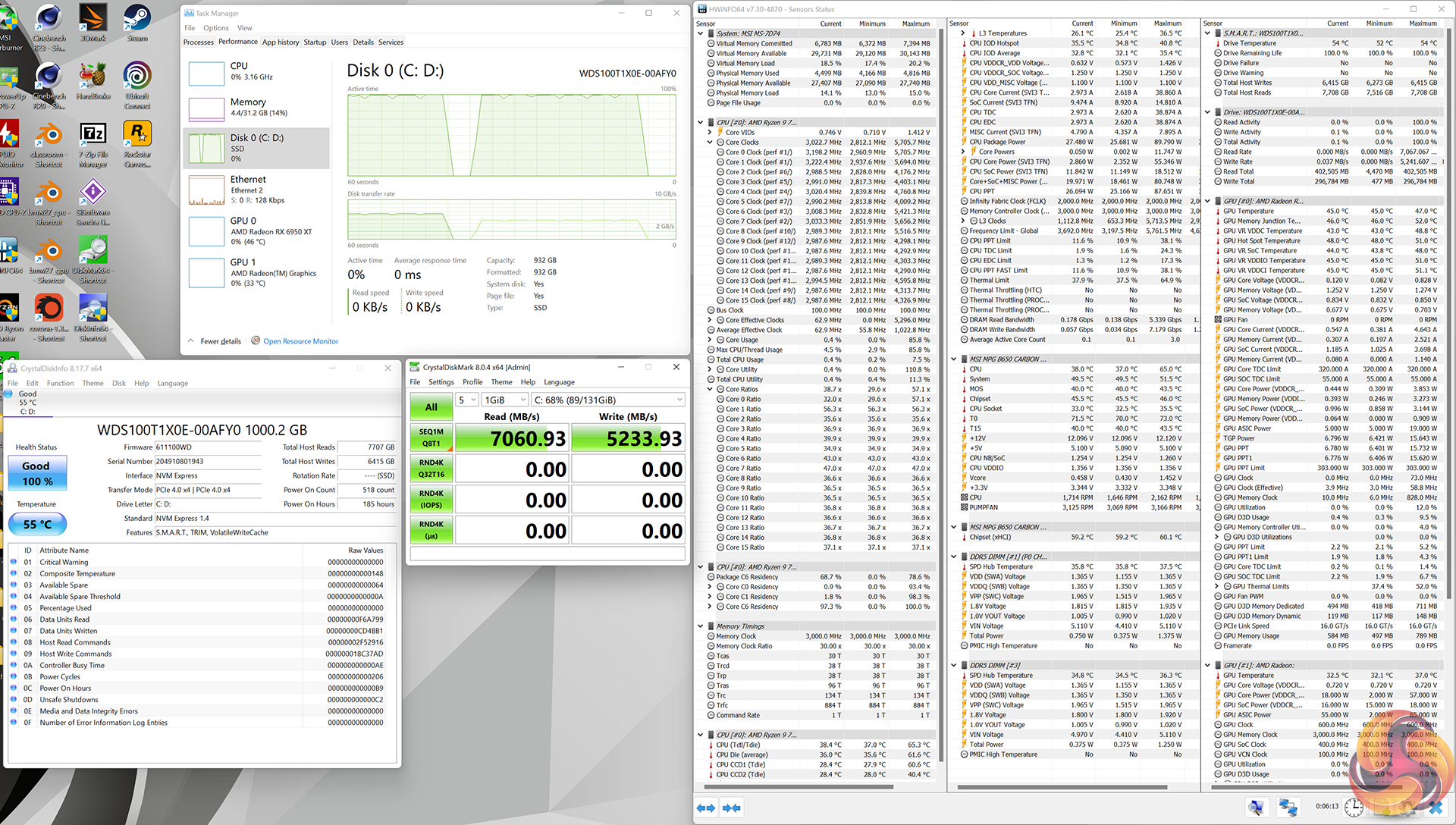1456x825 pixels.
Task: Click Fewer details in Task Manager
Action: (x=220, y=341)
